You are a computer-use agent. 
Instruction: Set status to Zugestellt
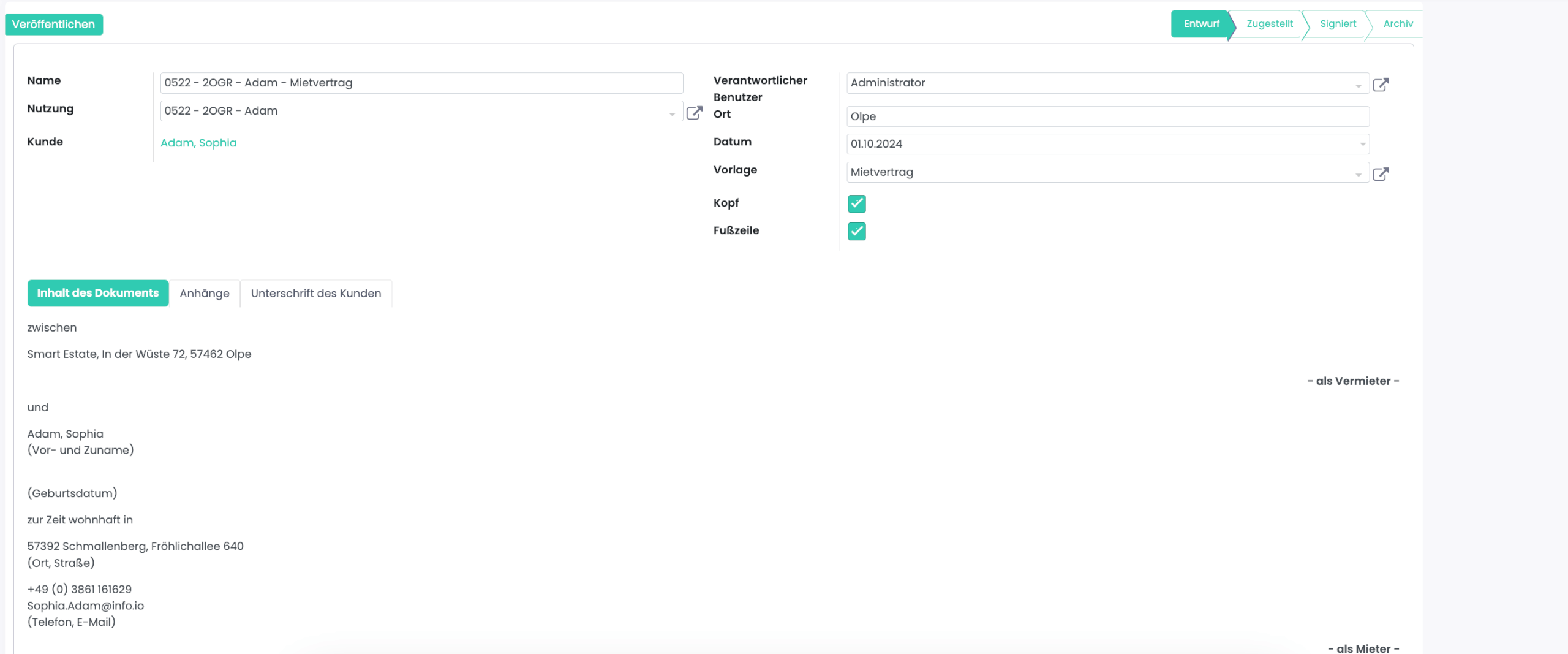[x=1269, y=24]
